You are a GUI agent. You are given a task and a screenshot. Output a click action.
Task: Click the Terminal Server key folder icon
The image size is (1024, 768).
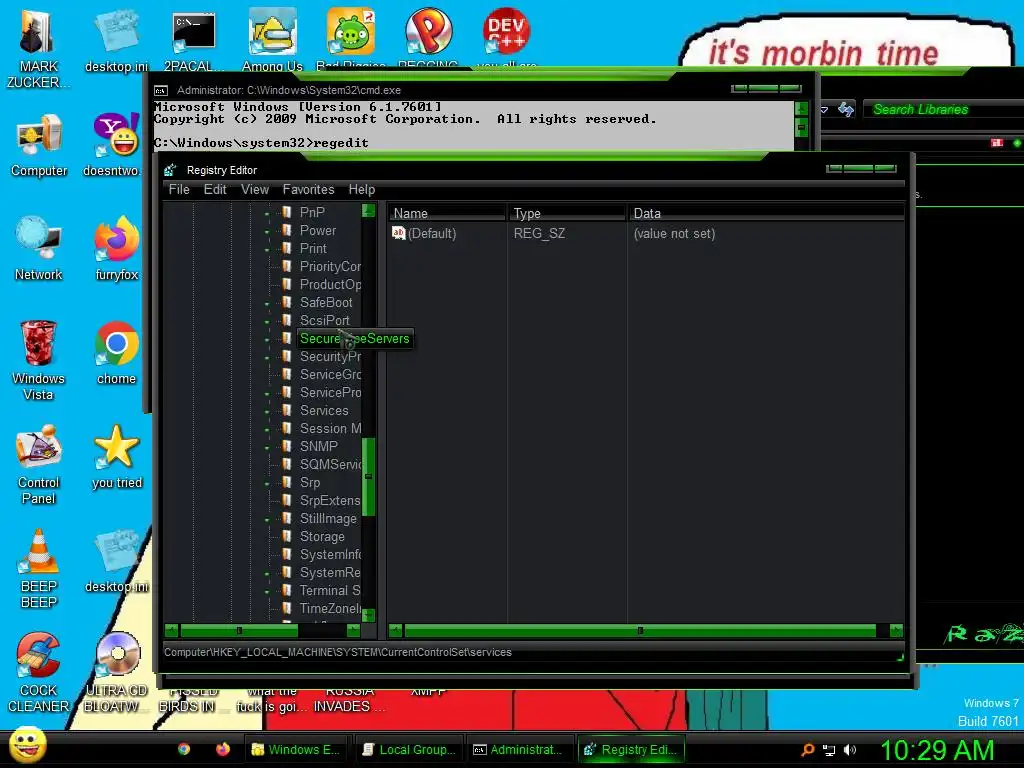[287, 590]
